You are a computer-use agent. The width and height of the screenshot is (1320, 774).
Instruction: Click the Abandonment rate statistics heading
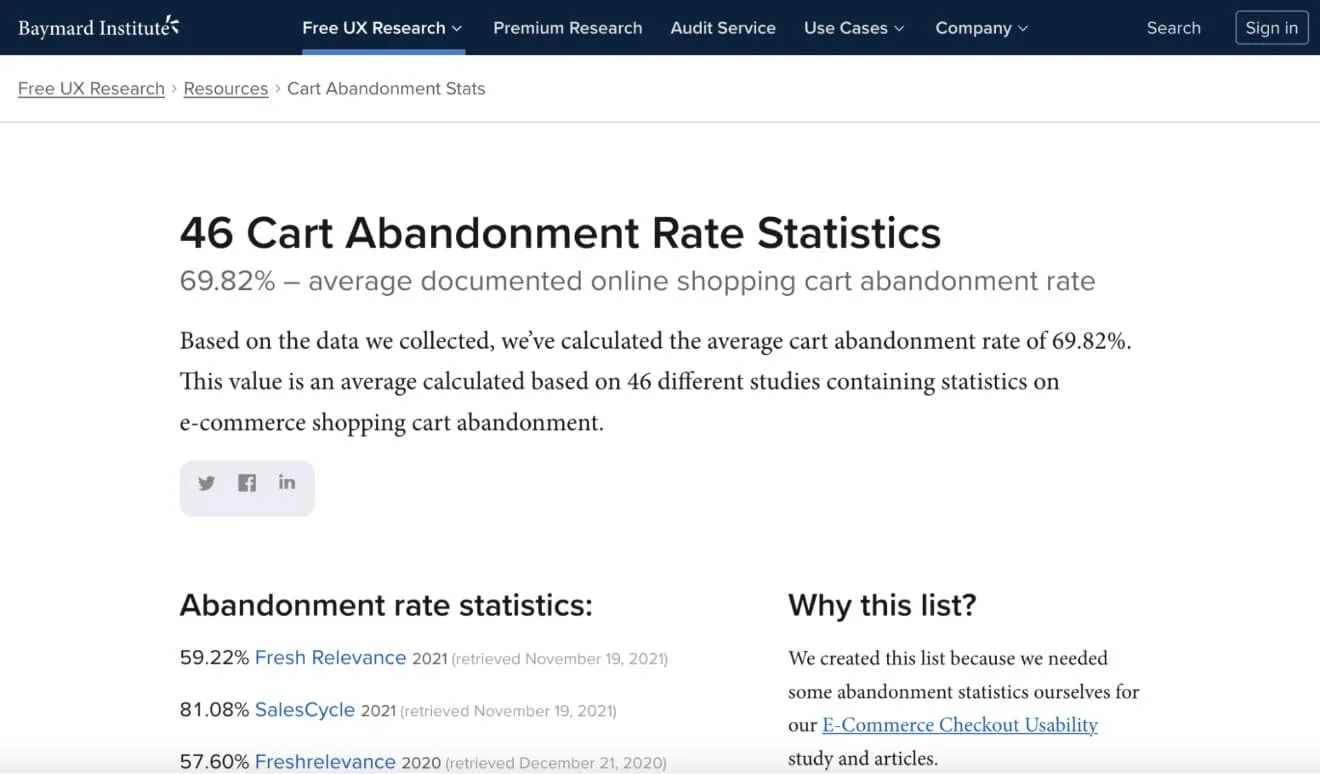coord(386,605)
